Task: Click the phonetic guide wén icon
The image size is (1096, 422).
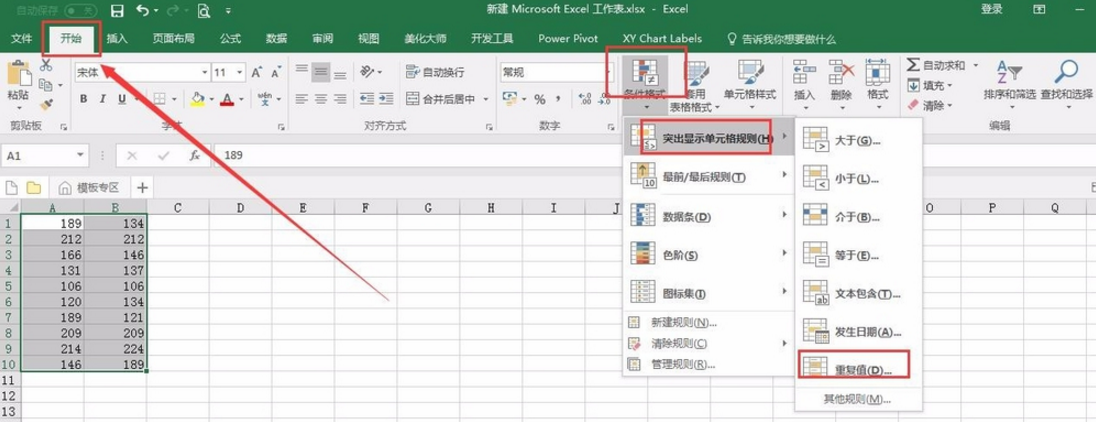Action: point(264,99)
